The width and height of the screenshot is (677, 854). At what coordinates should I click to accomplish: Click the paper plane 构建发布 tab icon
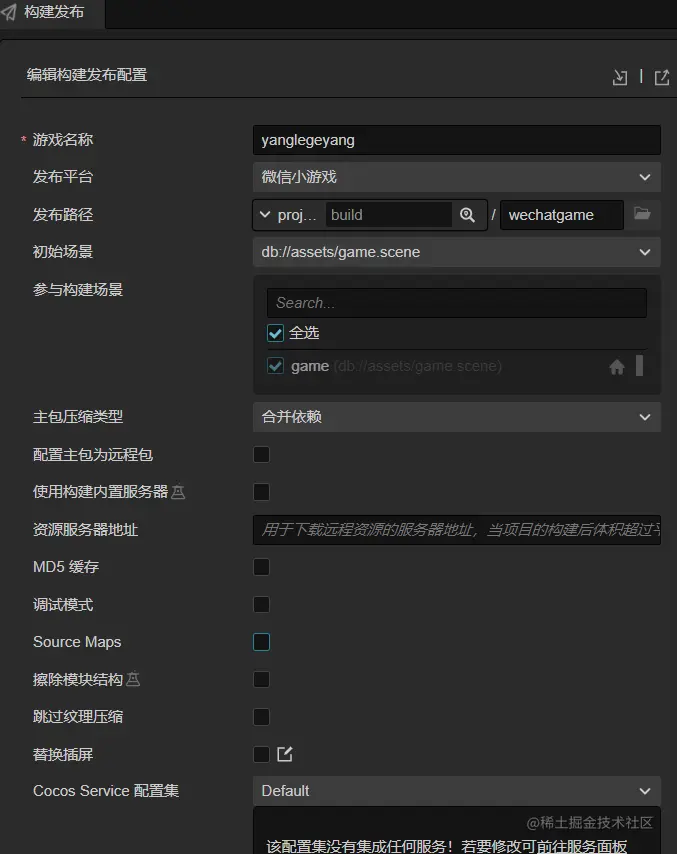[9, 12]
